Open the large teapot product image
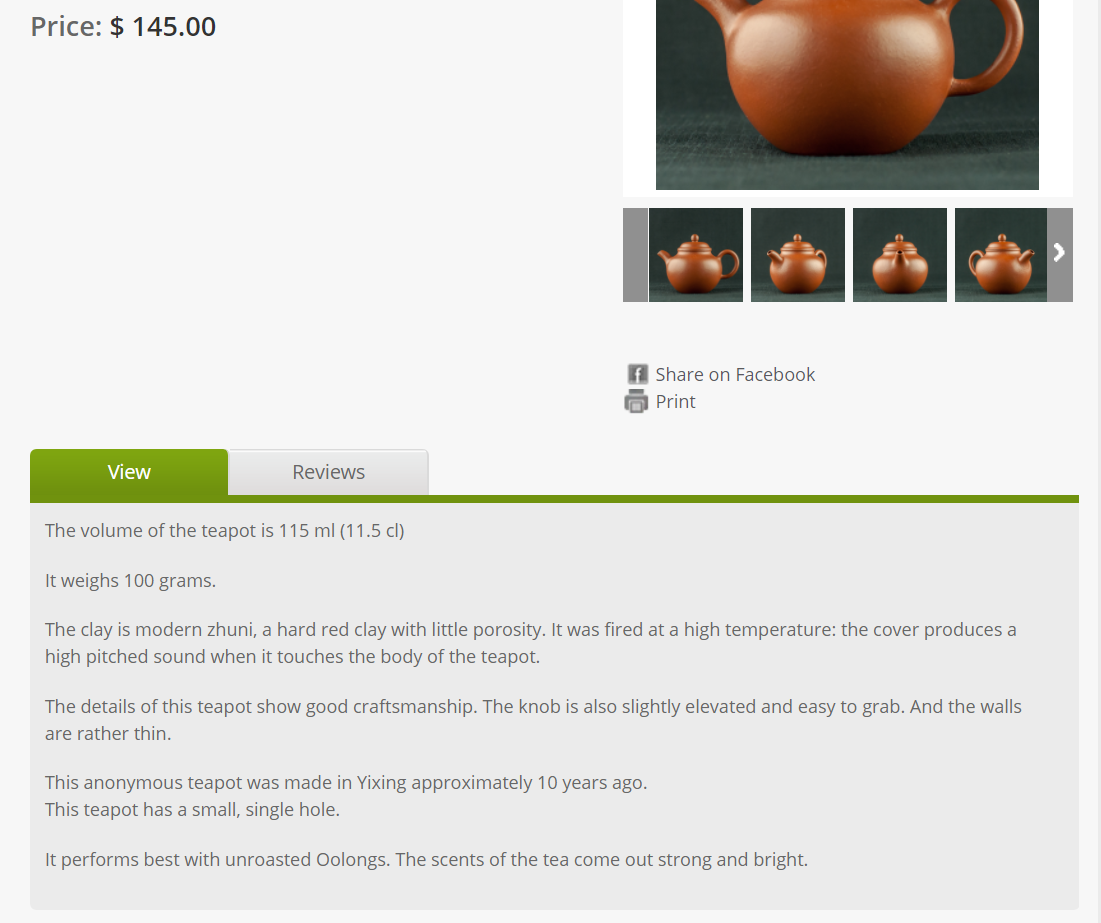Screen dimensions: 1101x923 tap(847, 95)
